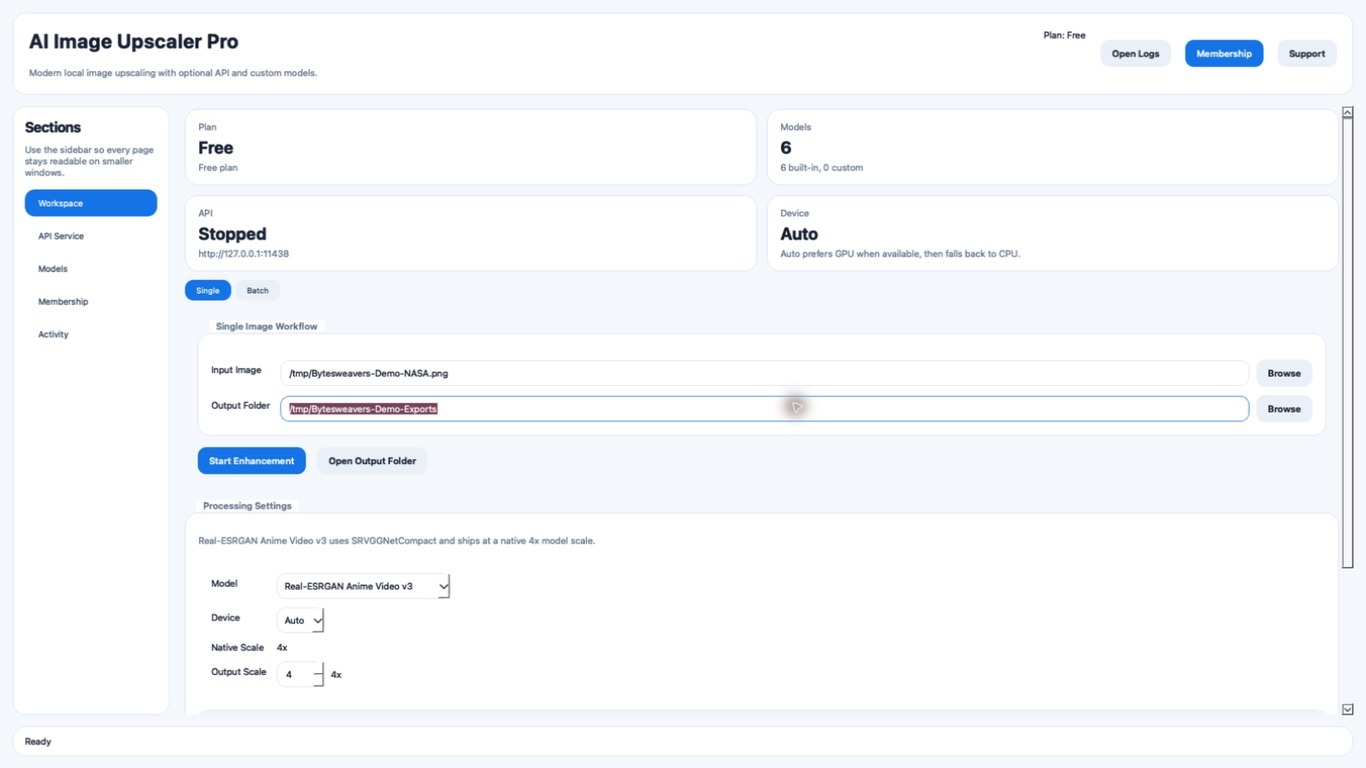Viewport: 1366px width, 768px height.
Task: Click the Models card showing 6
Action: click(x=1052, y=147)
